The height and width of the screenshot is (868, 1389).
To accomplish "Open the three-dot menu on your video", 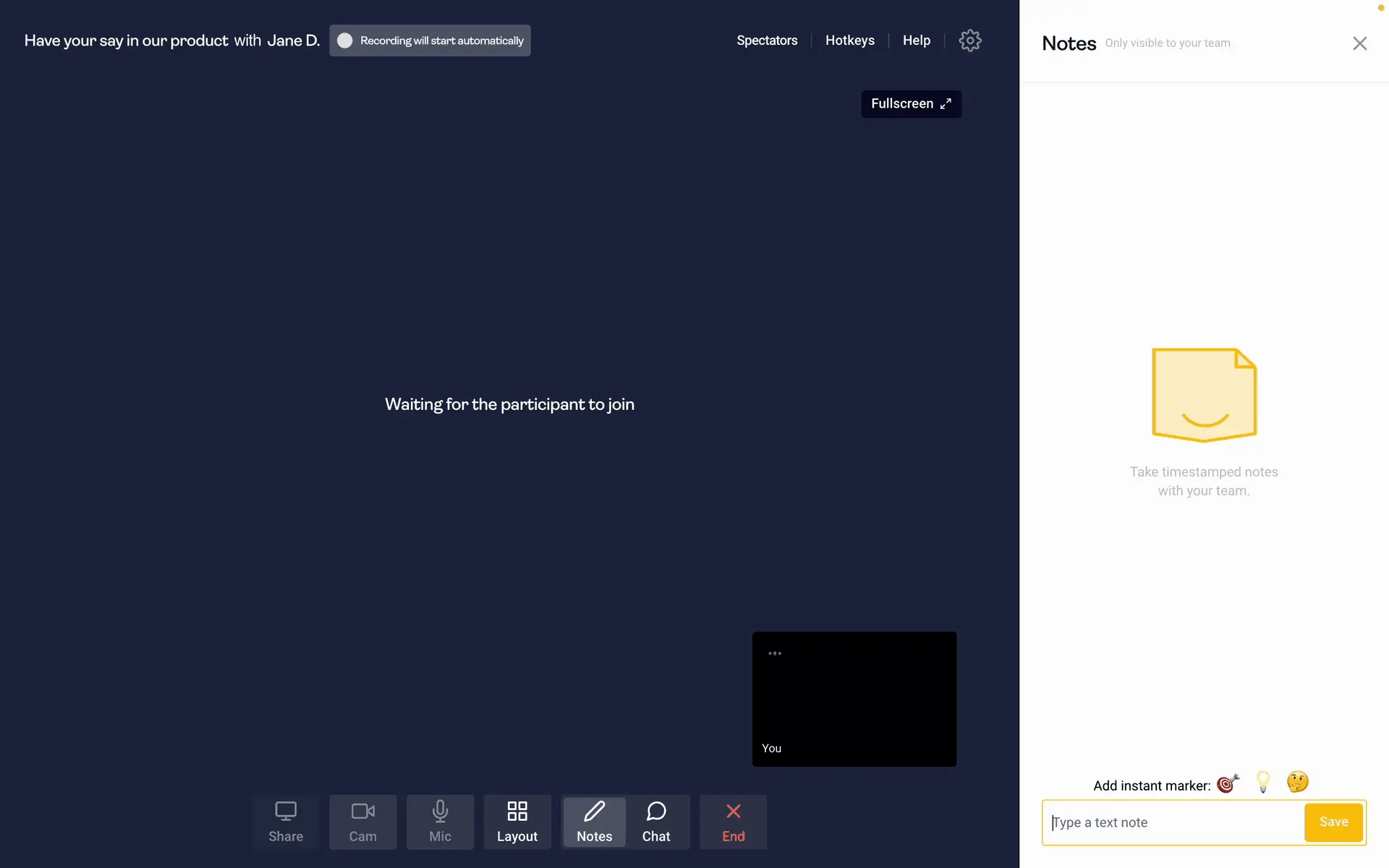I will point(775,653).
